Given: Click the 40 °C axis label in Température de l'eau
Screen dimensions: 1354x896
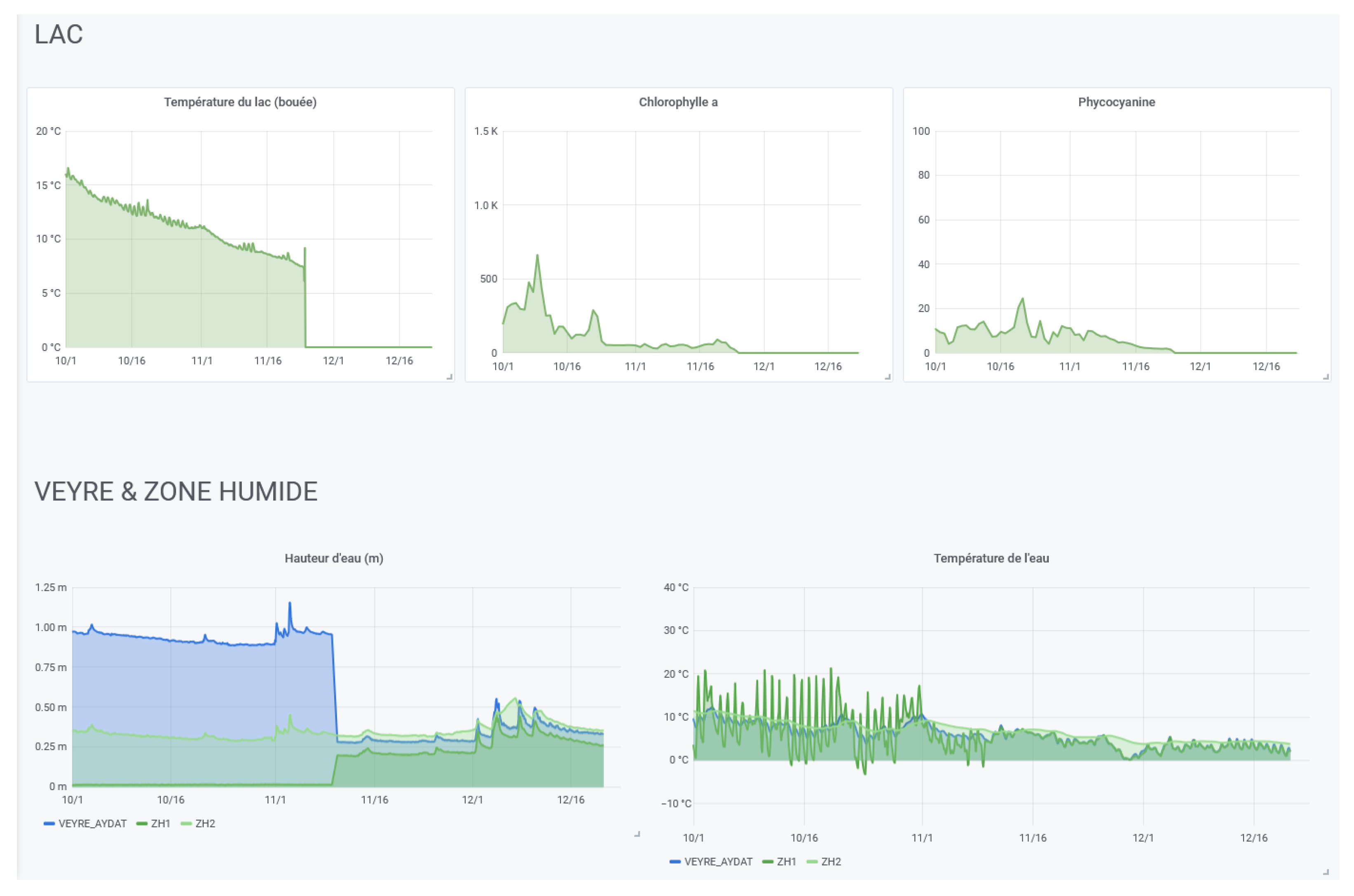Looking at the screenshot, I should (x=676, y=587).
